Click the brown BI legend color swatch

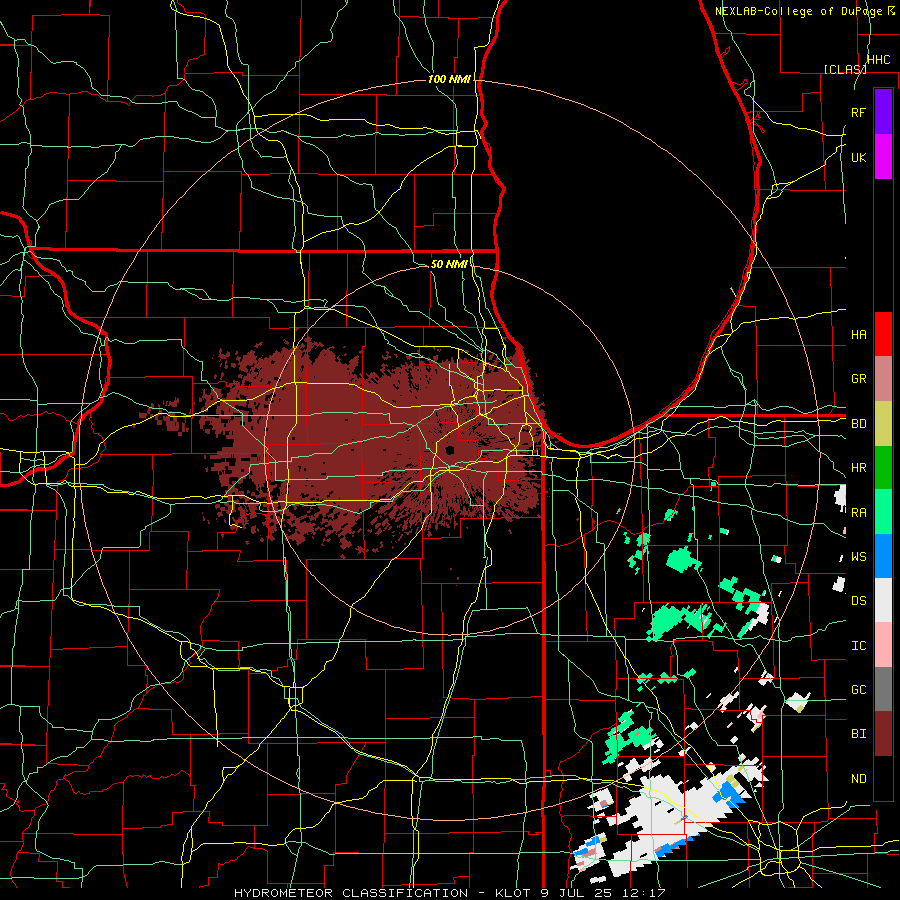883,734
